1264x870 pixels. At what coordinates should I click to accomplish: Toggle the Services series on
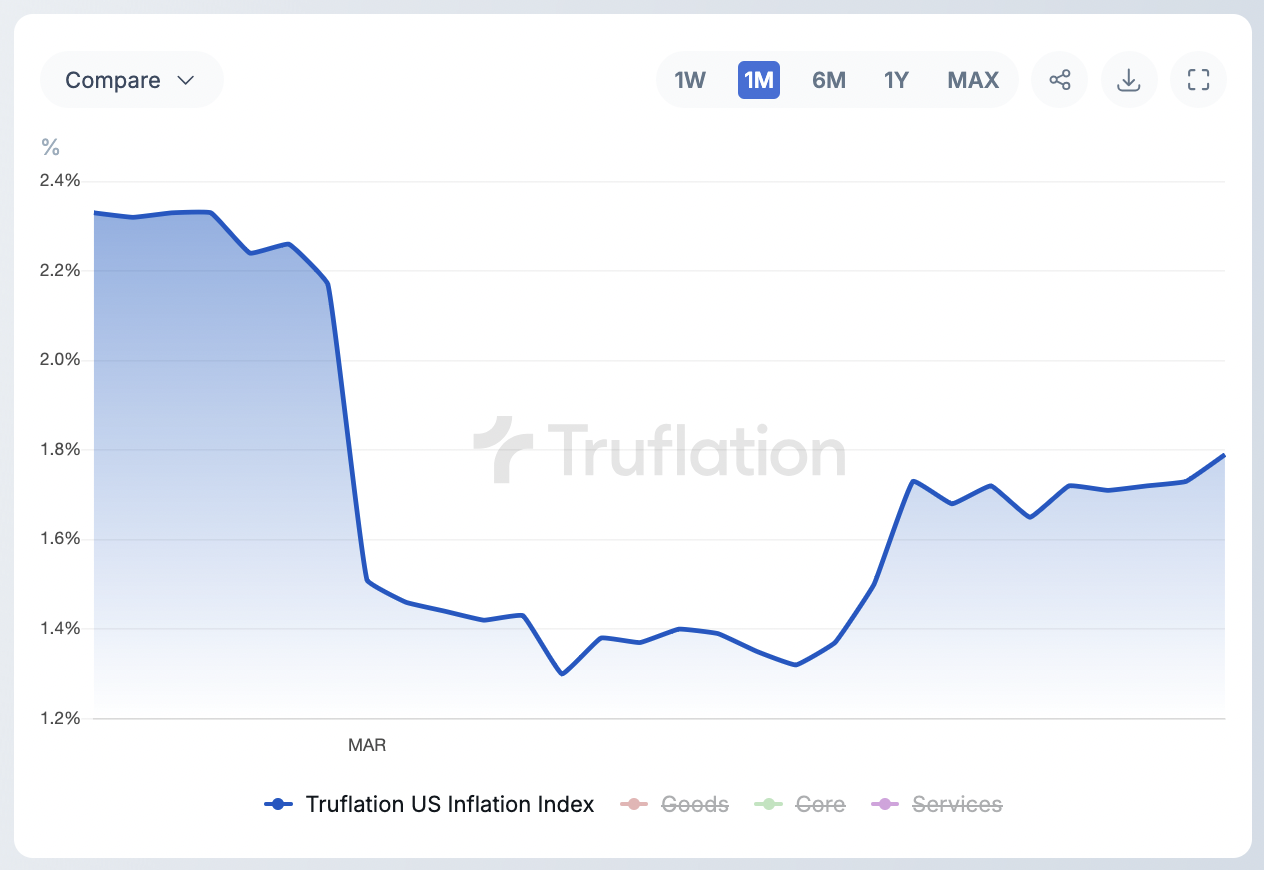[x=956, y=804]
